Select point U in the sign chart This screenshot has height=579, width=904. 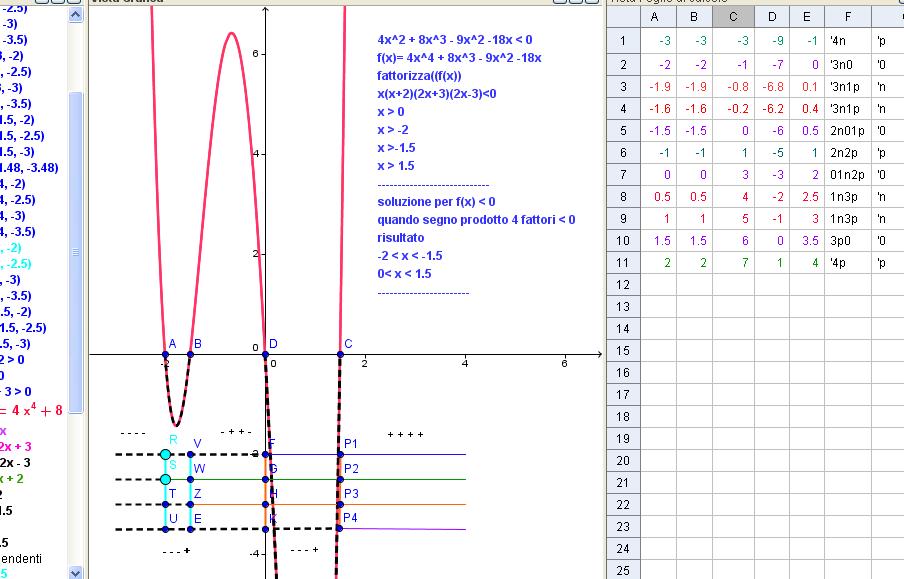165,529
